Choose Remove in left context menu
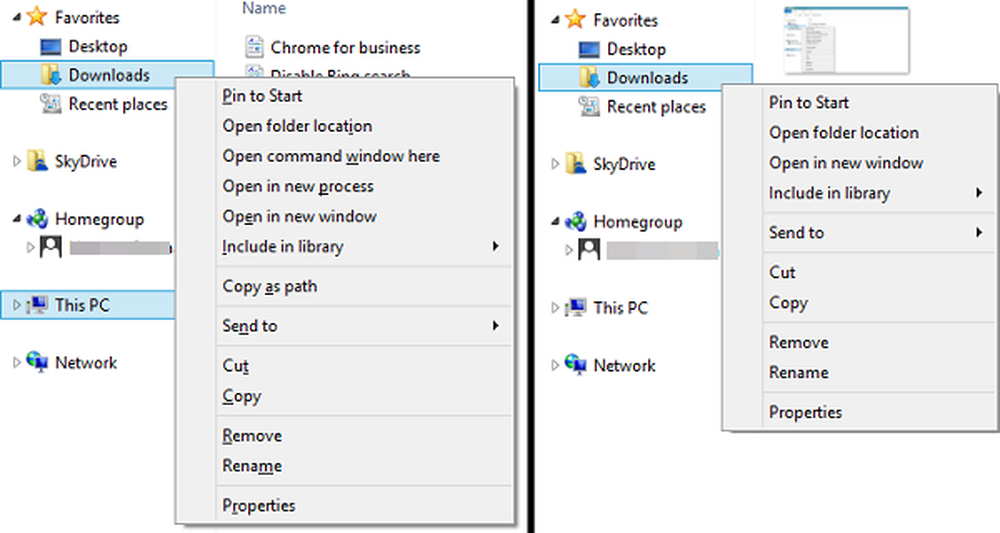Screen dimensions: 1000x533 345,435
